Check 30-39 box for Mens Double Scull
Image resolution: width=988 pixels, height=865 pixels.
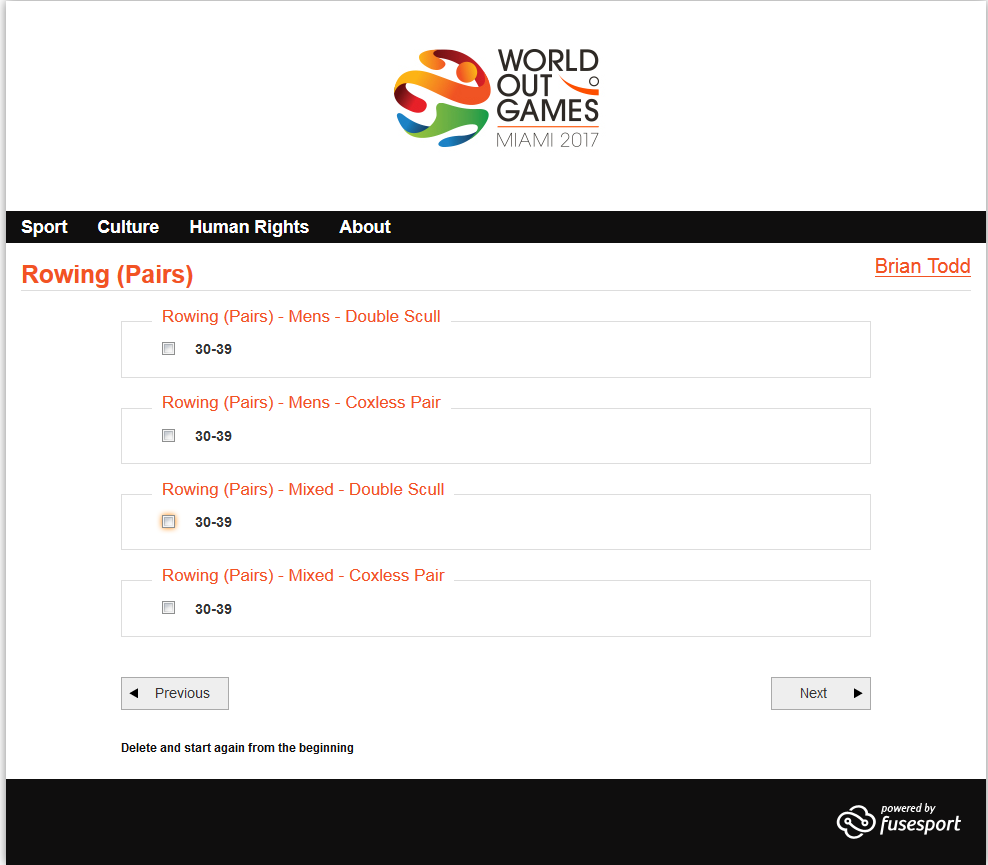[169, 349]
